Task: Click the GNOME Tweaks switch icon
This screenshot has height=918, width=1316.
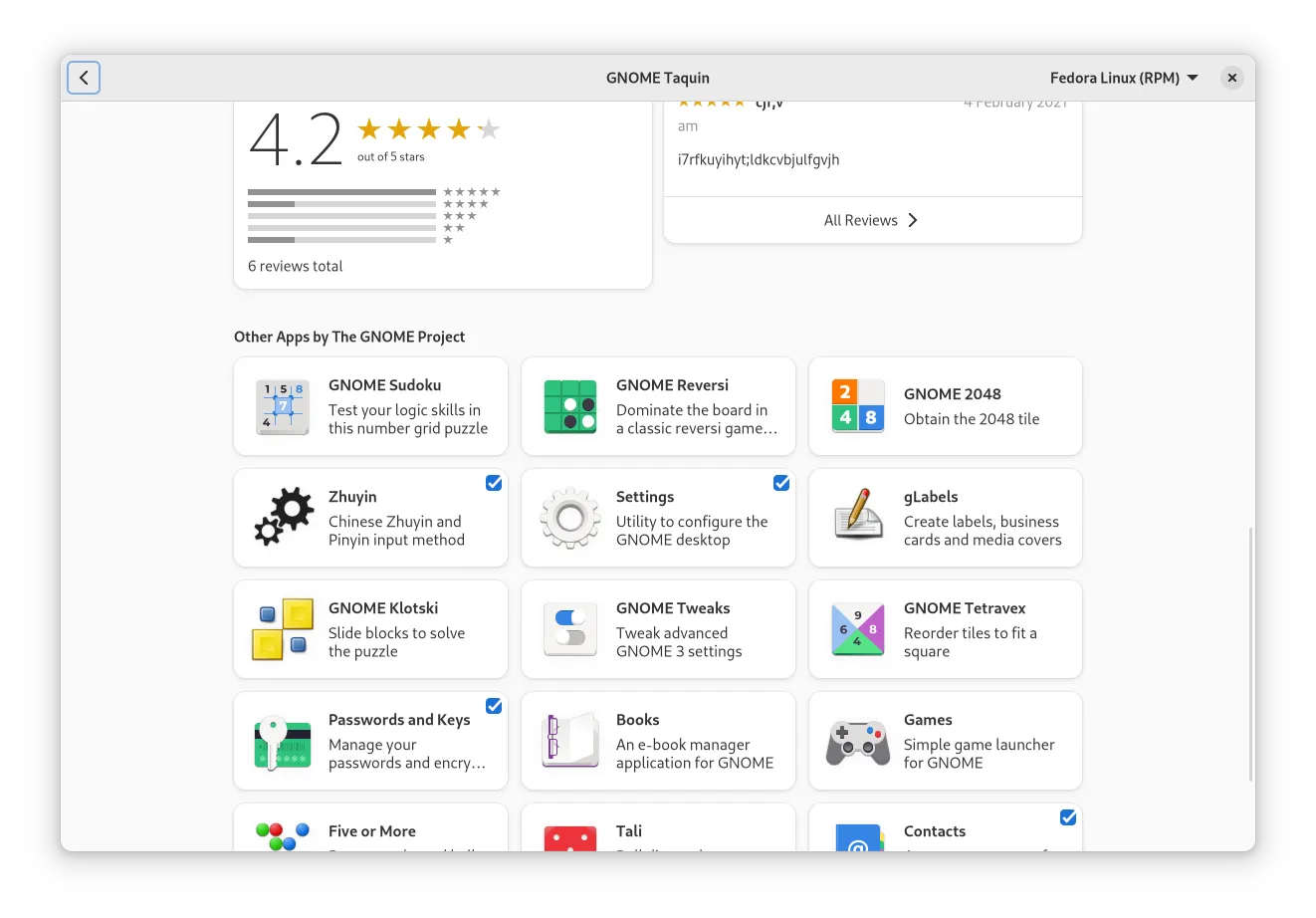Action: coord(570,629)
